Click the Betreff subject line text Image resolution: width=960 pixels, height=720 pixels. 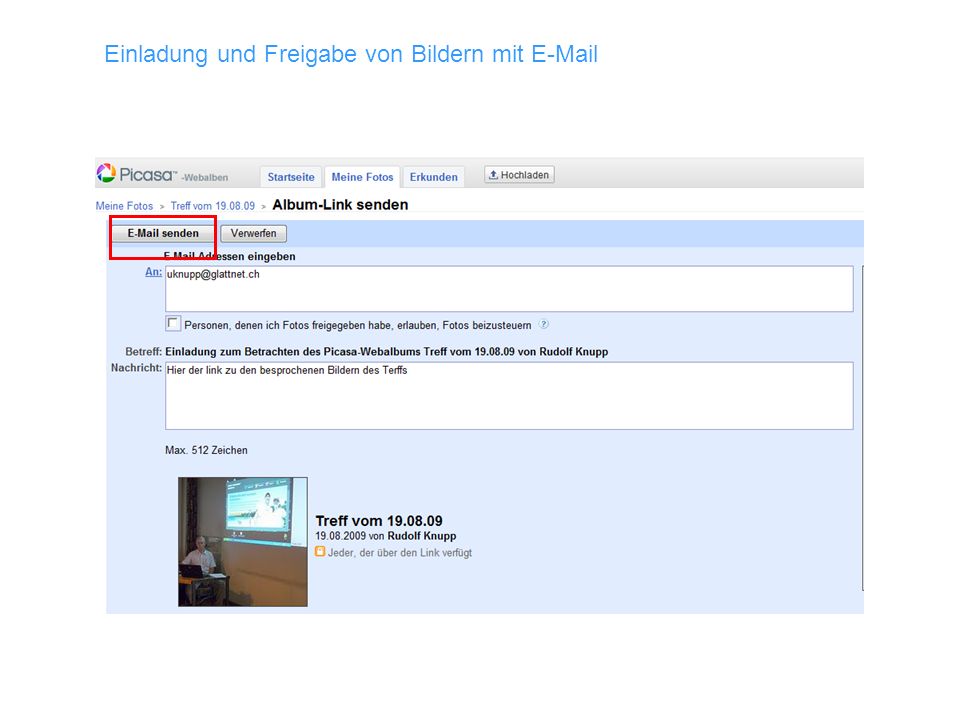[x=386, y=352]
